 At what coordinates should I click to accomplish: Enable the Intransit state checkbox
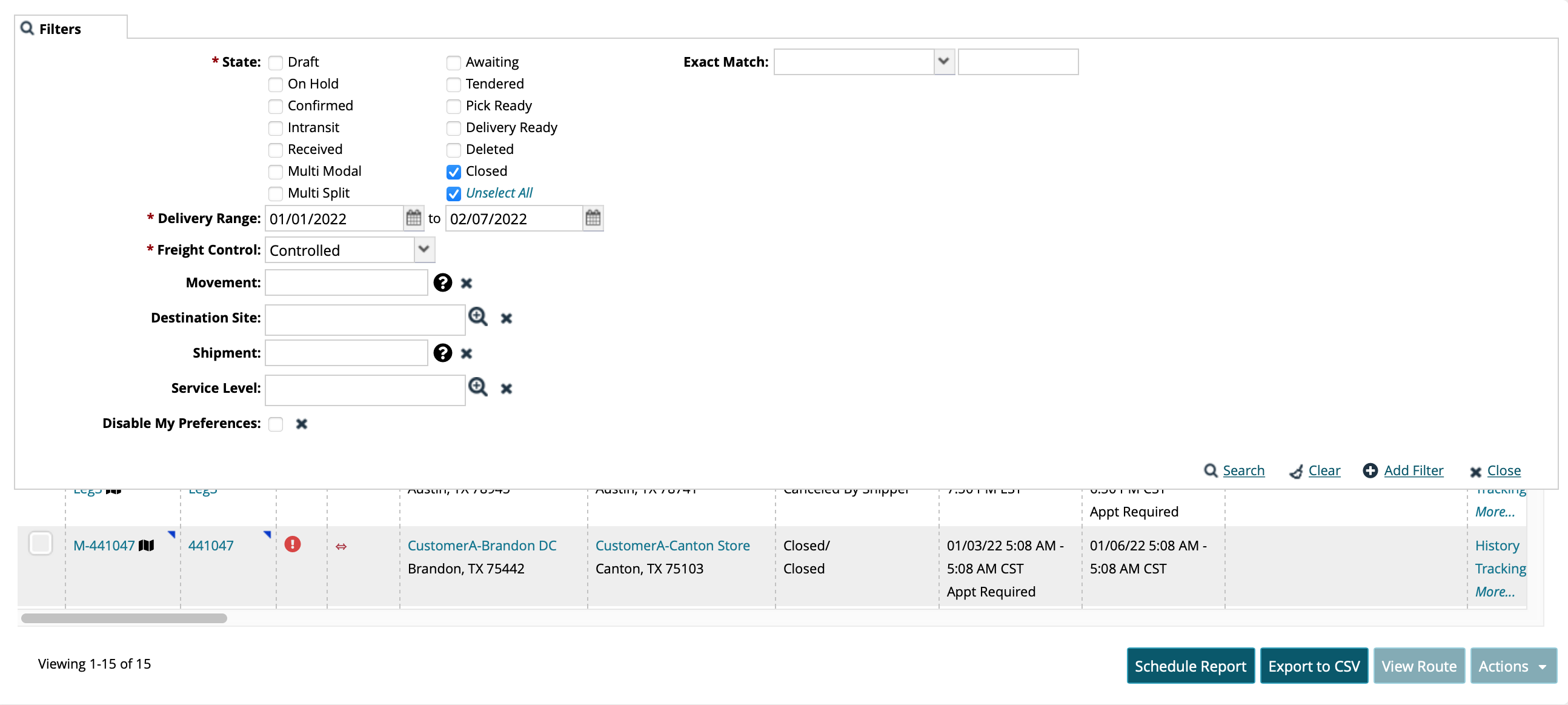(276, 128)
